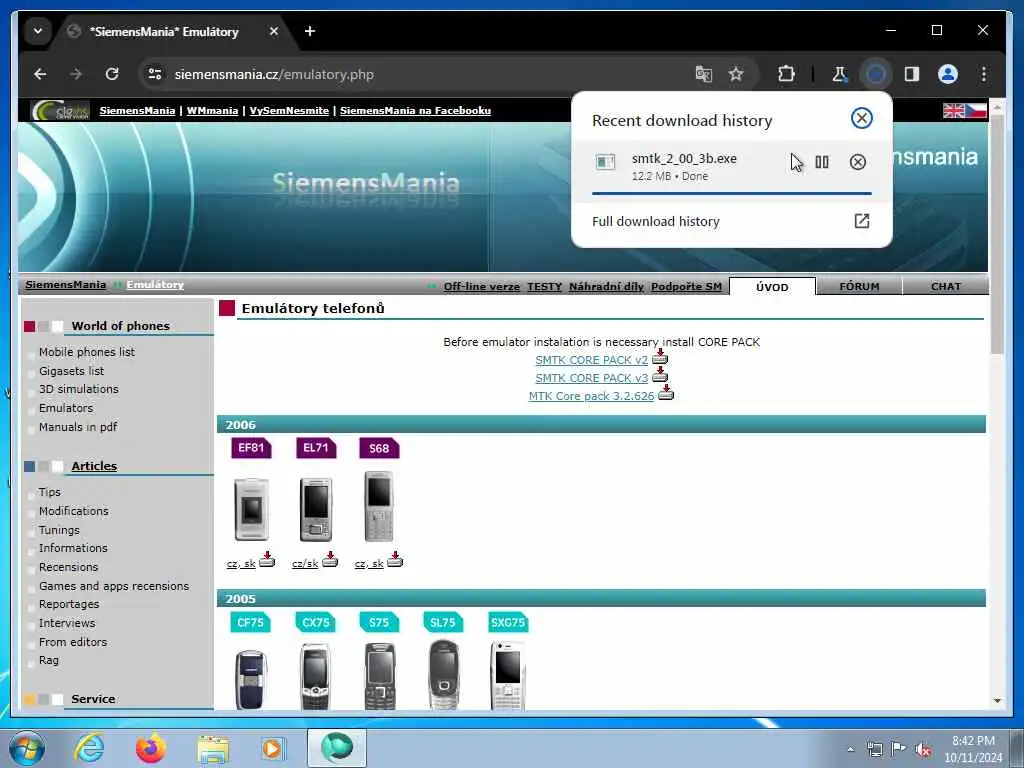The width and height of the screenshot is (1024, 768).
Task: Switch to the ÚVOD tab
Action: [x=772, y=287]
